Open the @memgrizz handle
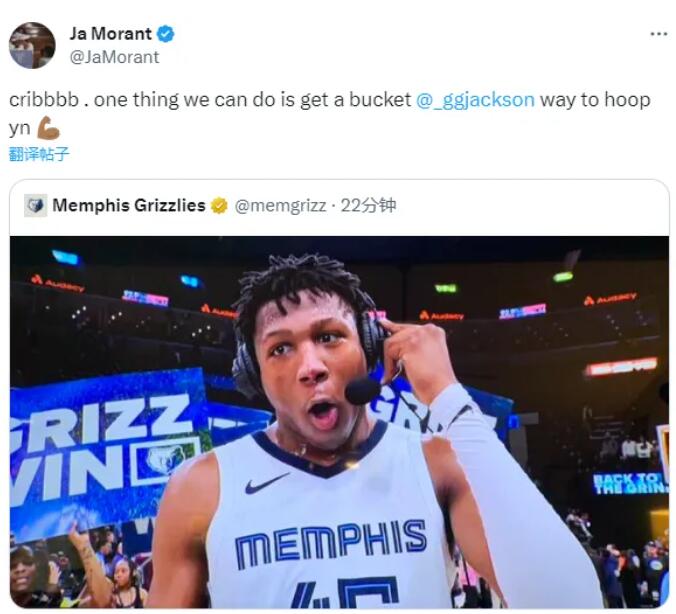Viewport: 676px width, 614px height. click(280, 206)
